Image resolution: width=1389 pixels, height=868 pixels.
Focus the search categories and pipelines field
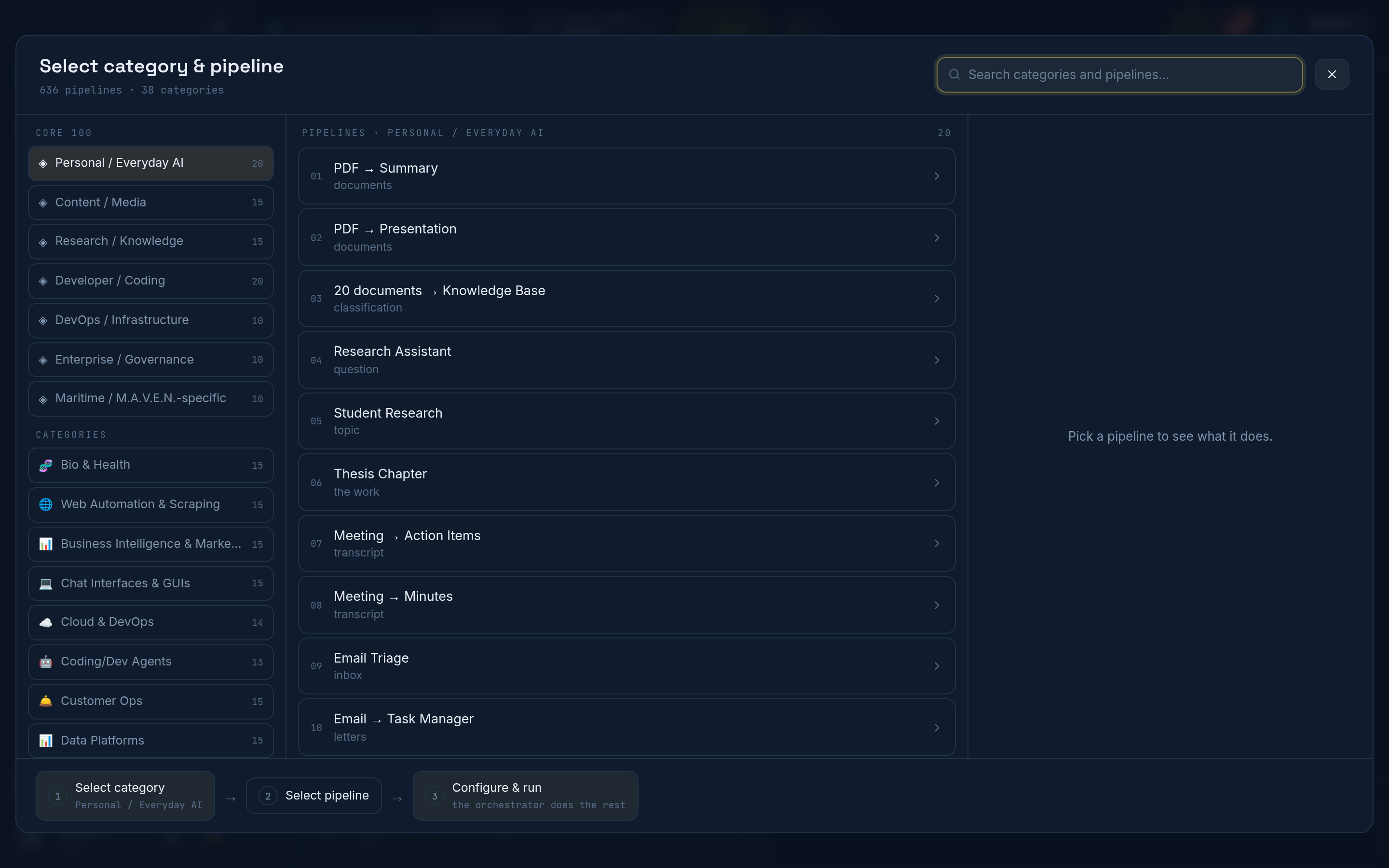click(1119, 75)
